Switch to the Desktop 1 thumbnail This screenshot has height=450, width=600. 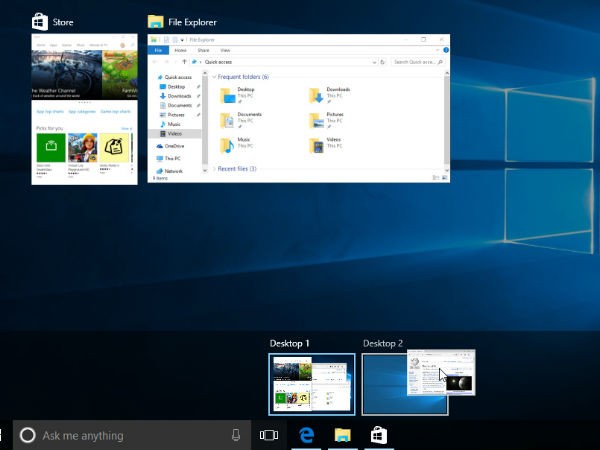(x=311, y=383)
